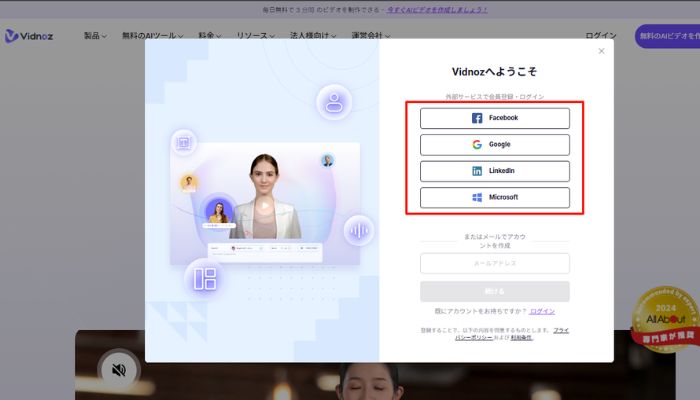Image resolution: width=700 pixels, height=400 pixels.
Task: Click the user avatar bubble icon
Action: [334, 102]
